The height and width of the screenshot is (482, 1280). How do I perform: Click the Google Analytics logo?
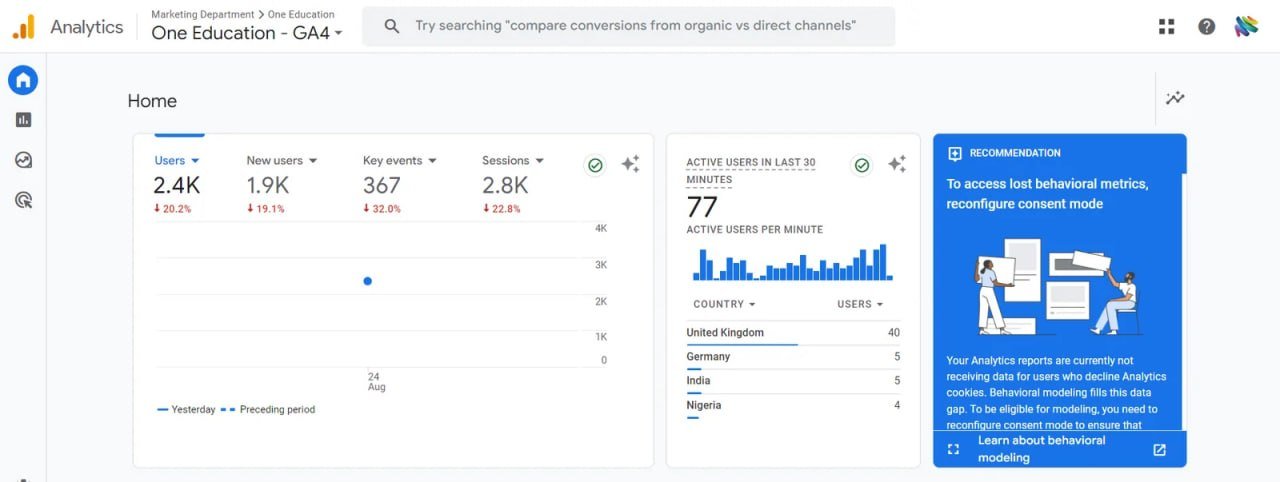point(23,27)
